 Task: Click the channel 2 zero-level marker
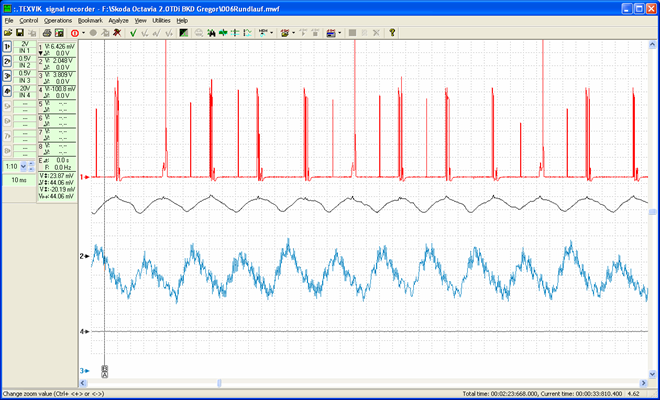click(x=85, y=256)
